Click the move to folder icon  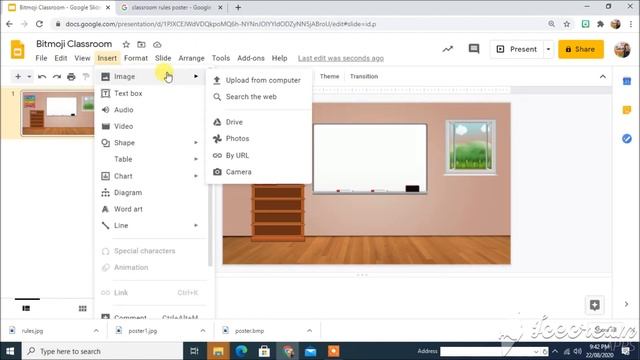141,44
